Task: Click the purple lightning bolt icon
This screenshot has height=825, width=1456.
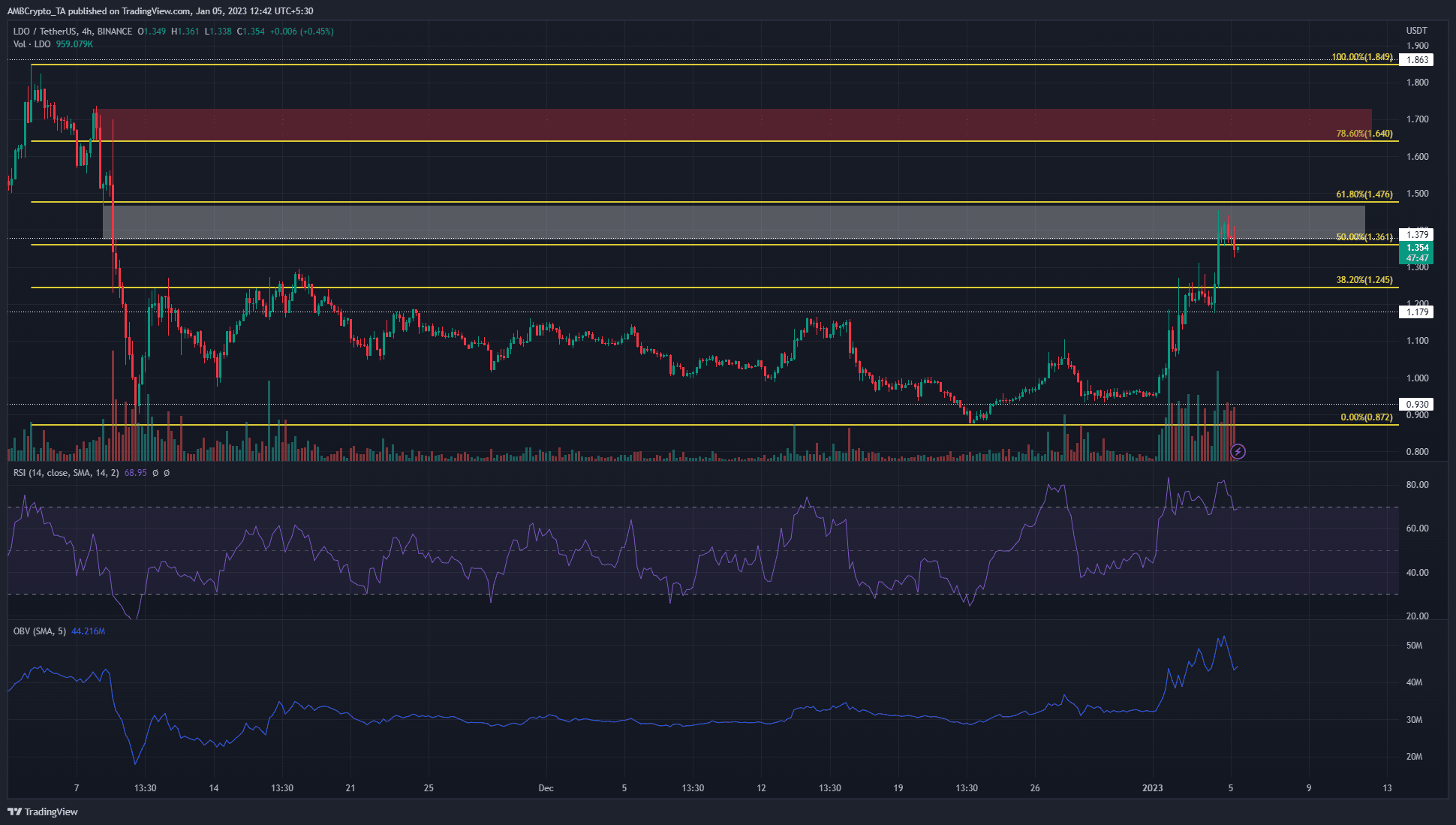Action: point(1238,451)
